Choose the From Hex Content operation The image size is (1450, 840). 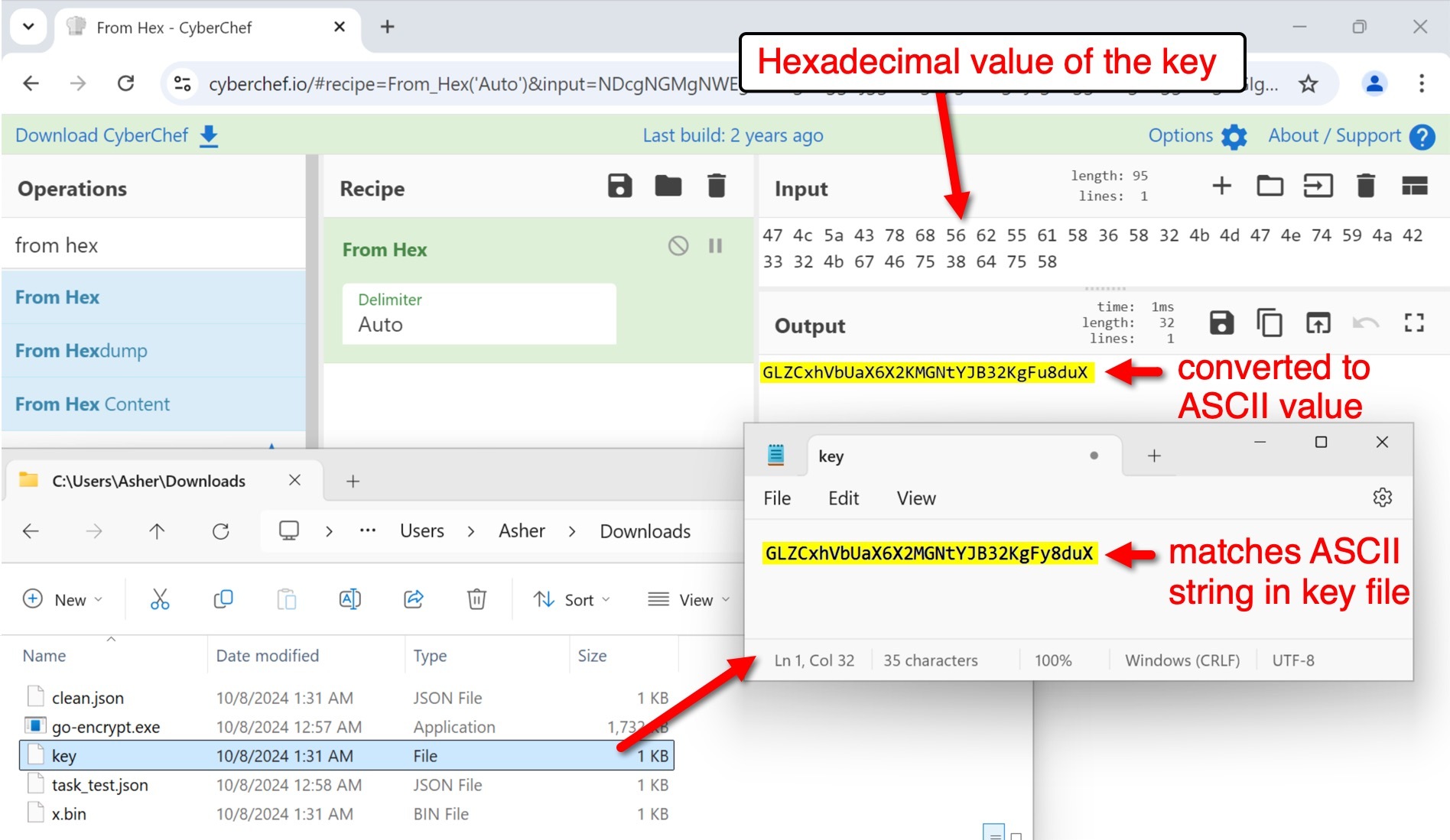click(153, 404)
